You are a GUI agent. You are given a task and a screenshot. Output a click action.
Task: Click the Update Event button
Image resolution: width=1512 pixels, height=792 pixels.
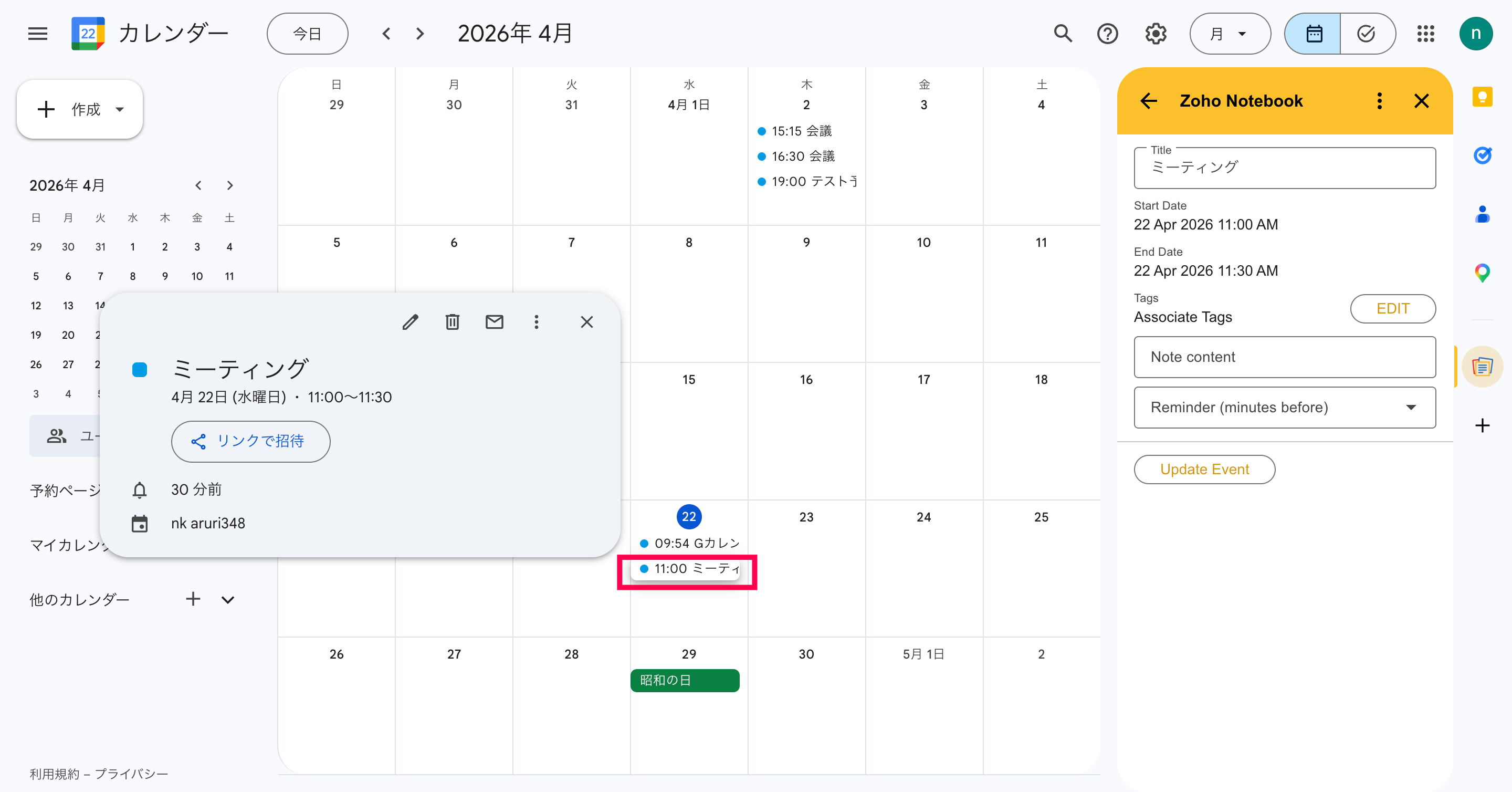point(1204,470)
